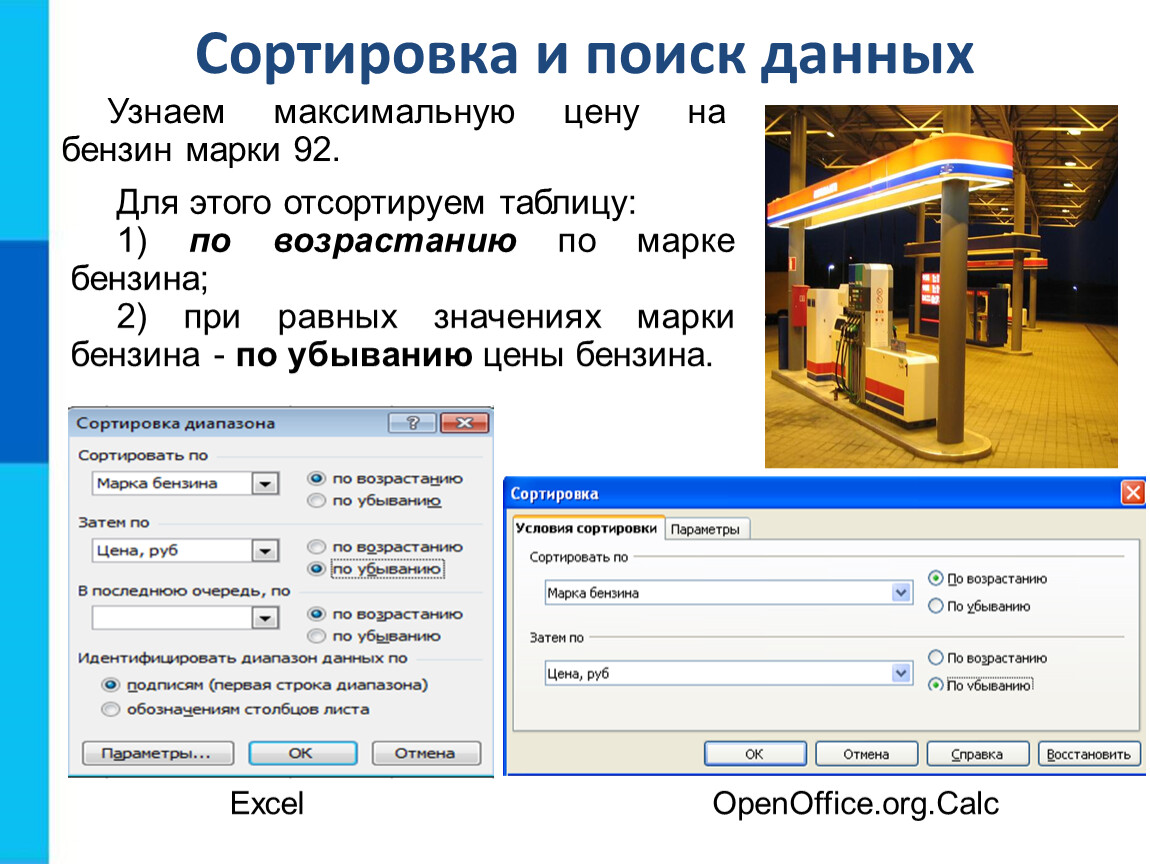Open the empty 'В последнюю очередь' dropdown arrow
Viewport: 1150px width, 864px height.
tap(265, 618)
